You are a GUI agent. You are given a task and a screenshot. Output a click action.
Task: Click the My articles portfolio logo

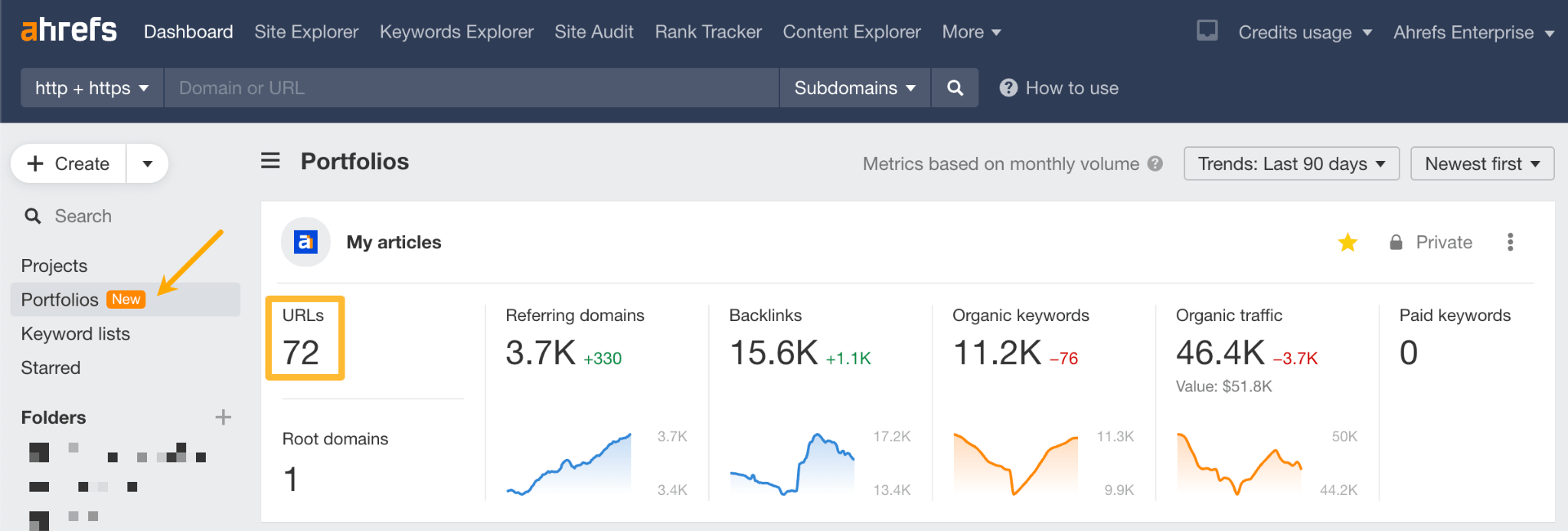point(305,242)
